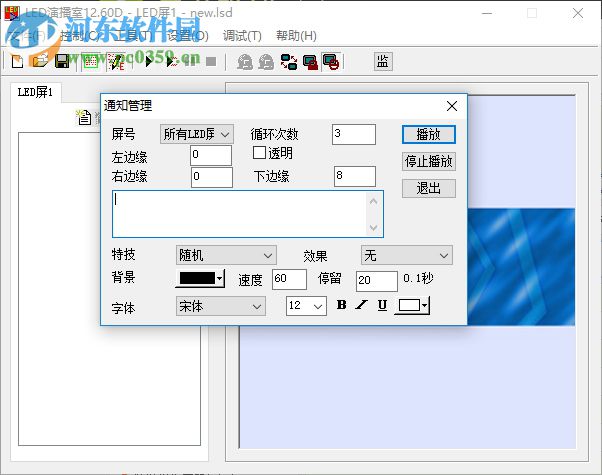Click the New file toolbar icon
Screen dimensions: 602x475
(17, 61)
